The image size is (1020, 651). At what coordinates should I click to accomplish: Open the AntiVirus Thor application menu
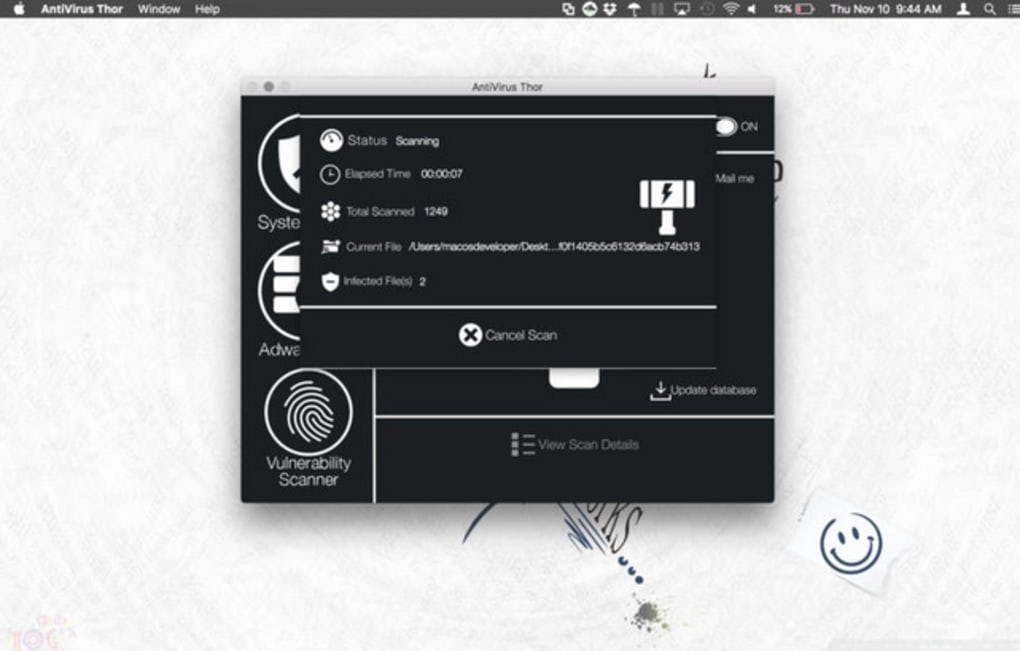click(82, 9)
